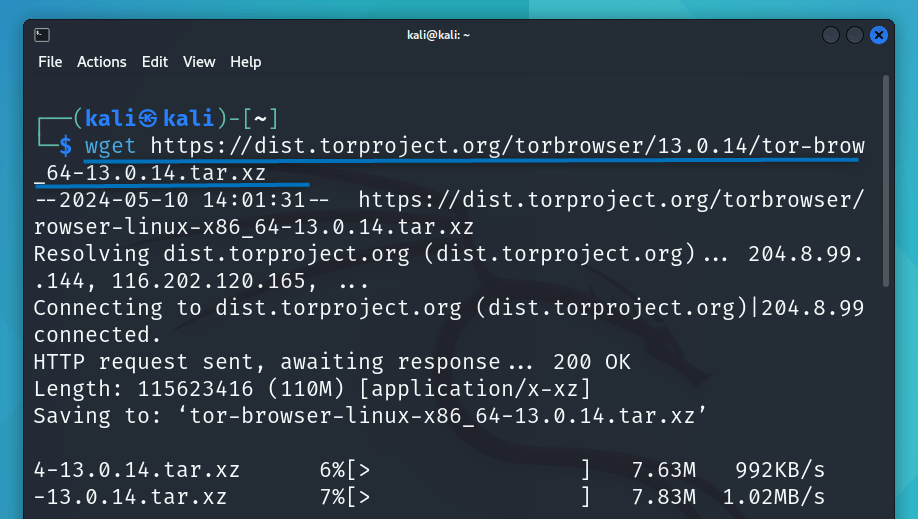This screenshot has width=918, height=519.
Task: Click the 7% download progress bar
Action: [468, 497]
